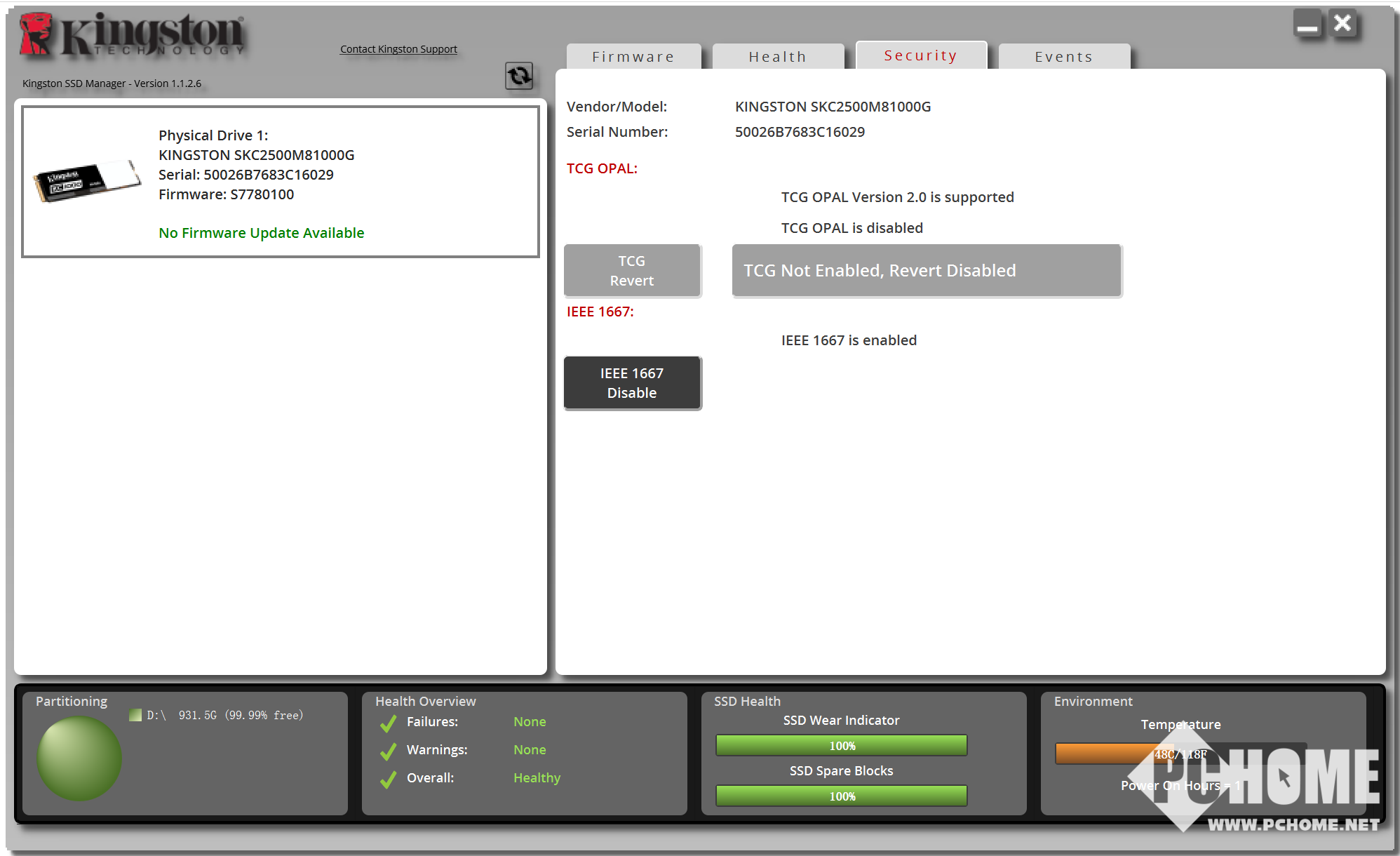Click the Warnings 'None' value
This screenshot has height=856, width=1400.
coord(530,750)
